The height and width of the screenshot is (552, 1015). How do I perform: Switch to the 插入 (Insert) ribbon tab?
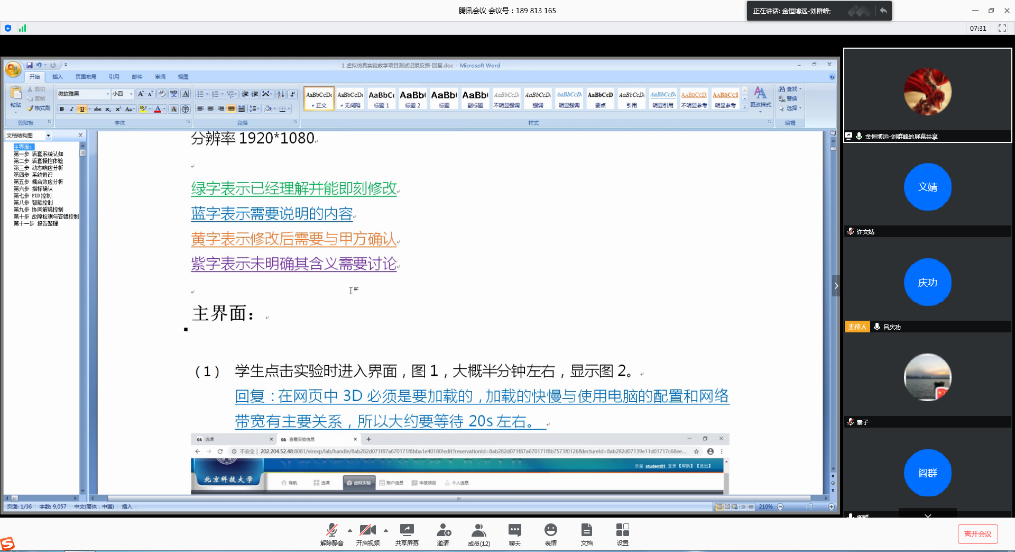57,76
